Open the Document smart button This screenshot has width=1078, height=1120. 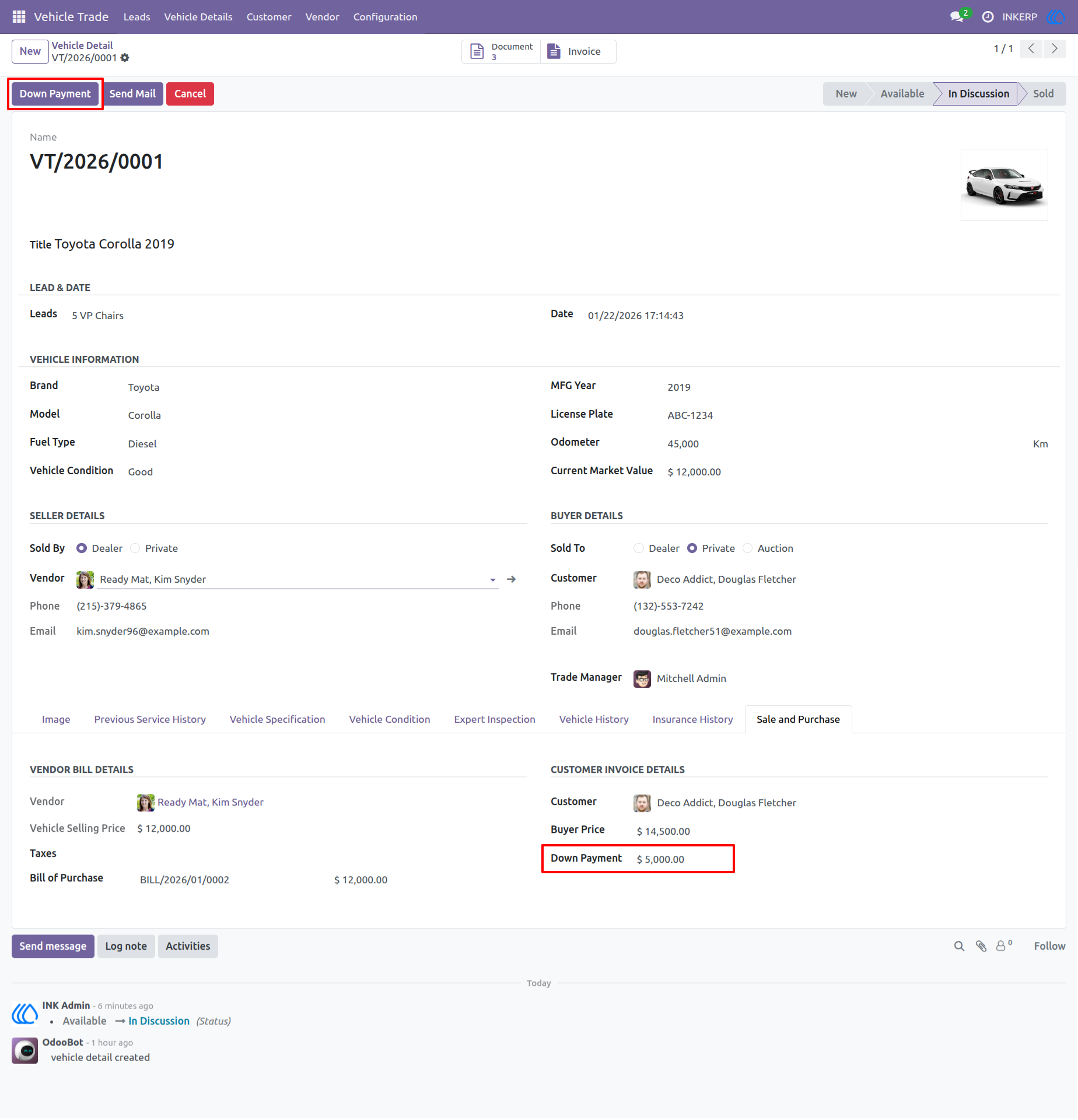[x=502, y=51]
